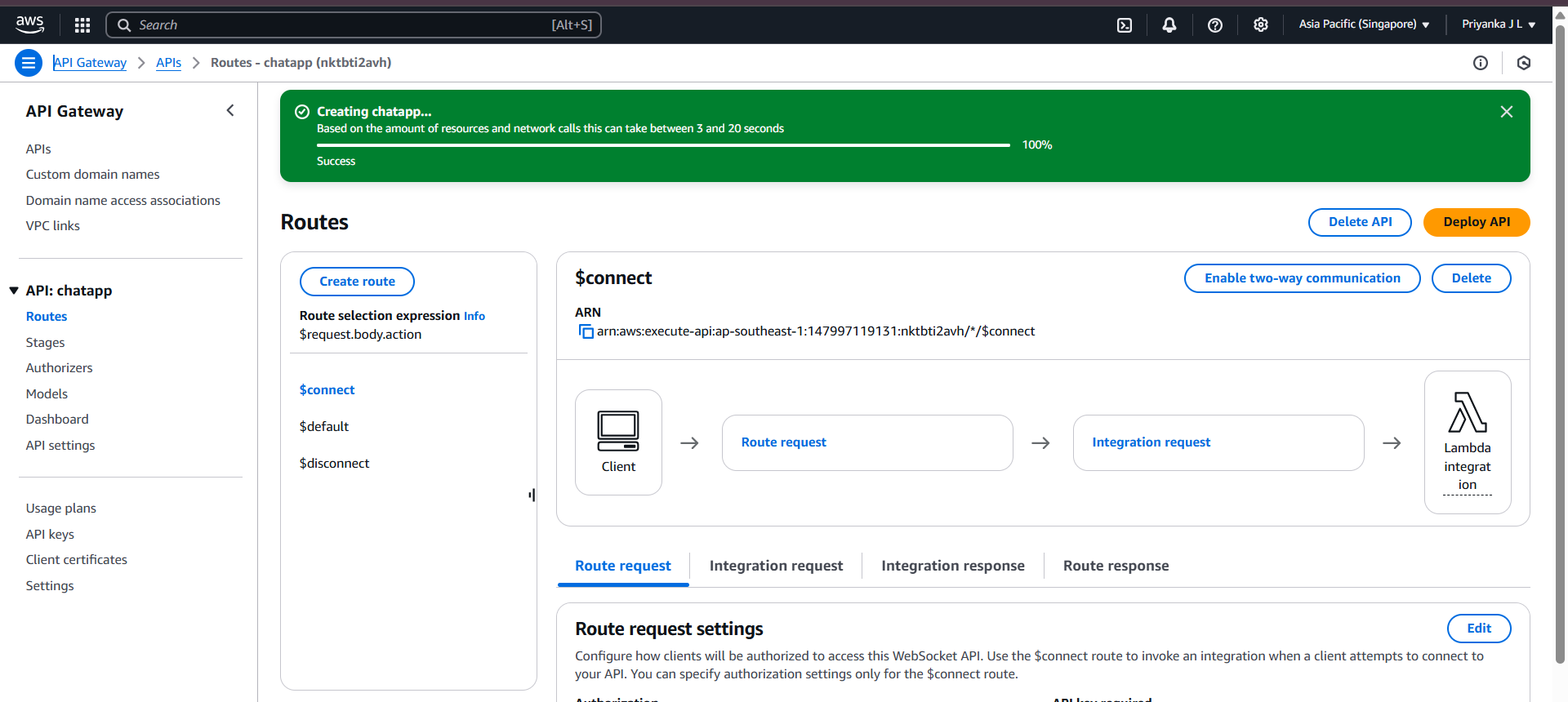The height and width of the screenshot is (702, 1568).
Task: Open Domain name access associations
Action: pos(122,201)
